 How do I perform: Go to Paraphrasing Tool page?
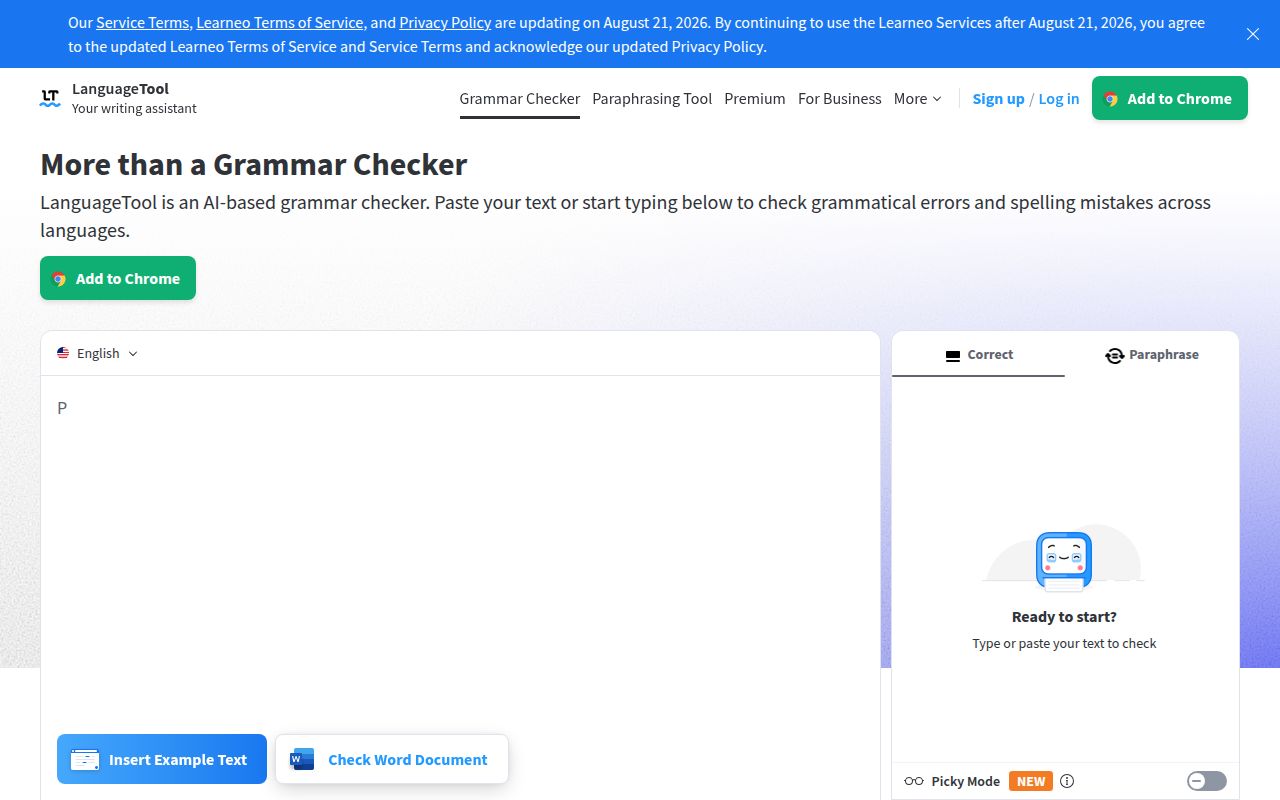click(x=652, y=98)
